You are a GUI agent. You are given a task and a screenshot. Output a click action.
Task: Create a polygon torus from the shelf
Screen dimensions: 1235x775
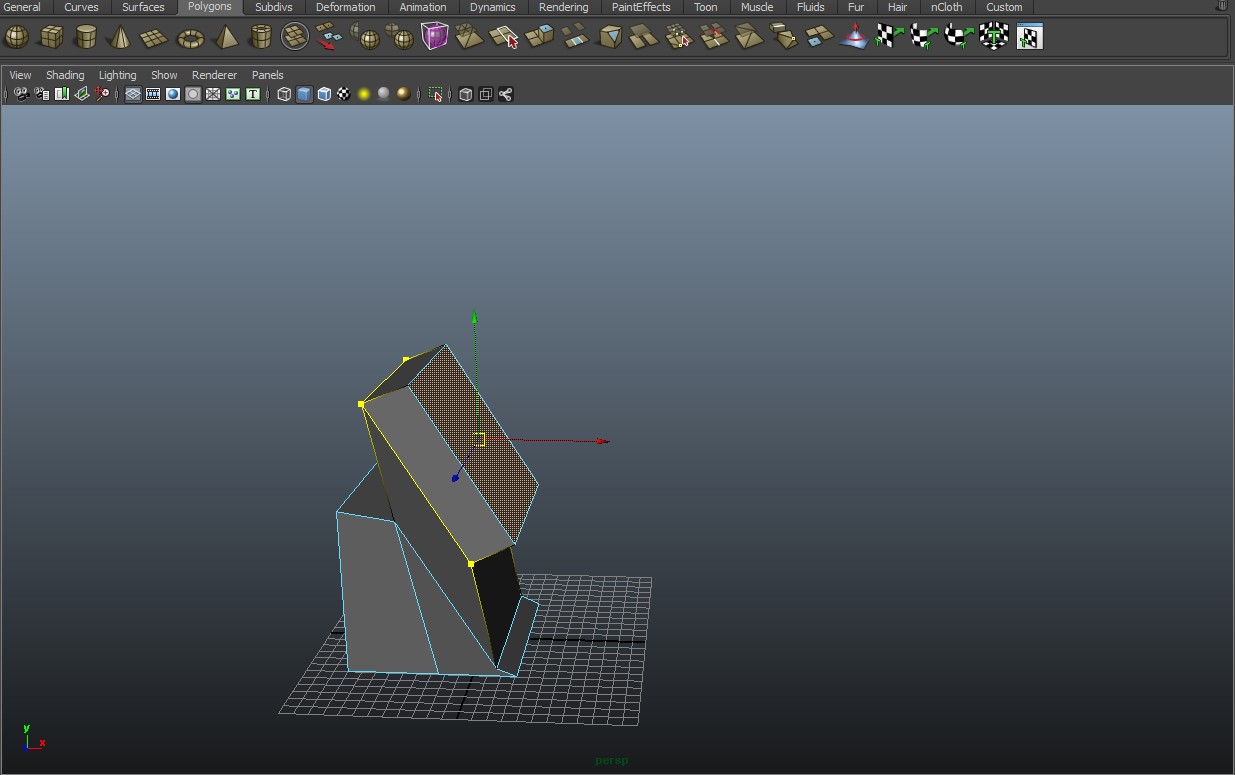click(190, 37)
